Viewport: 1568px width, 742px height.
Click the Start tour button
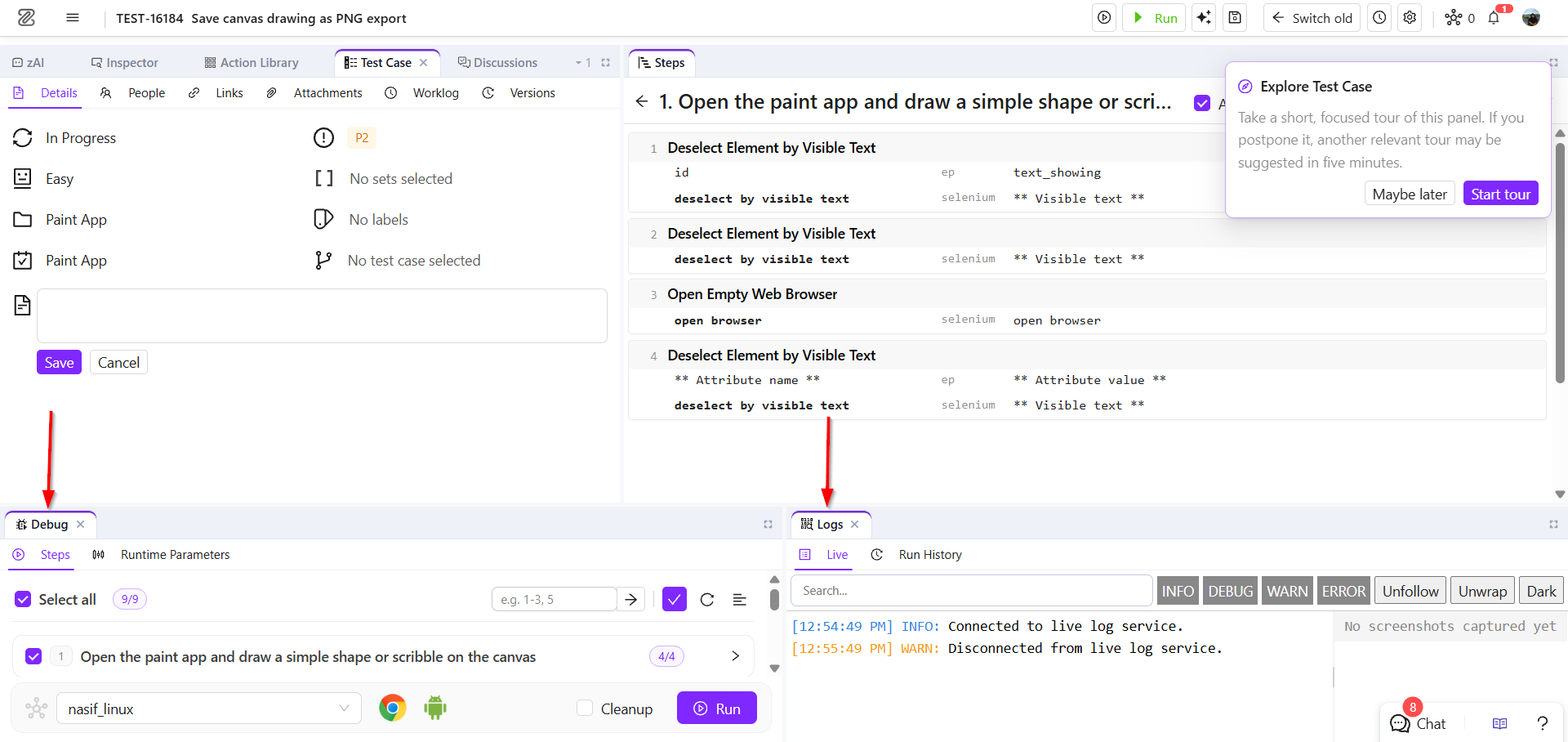point(1500,194)
